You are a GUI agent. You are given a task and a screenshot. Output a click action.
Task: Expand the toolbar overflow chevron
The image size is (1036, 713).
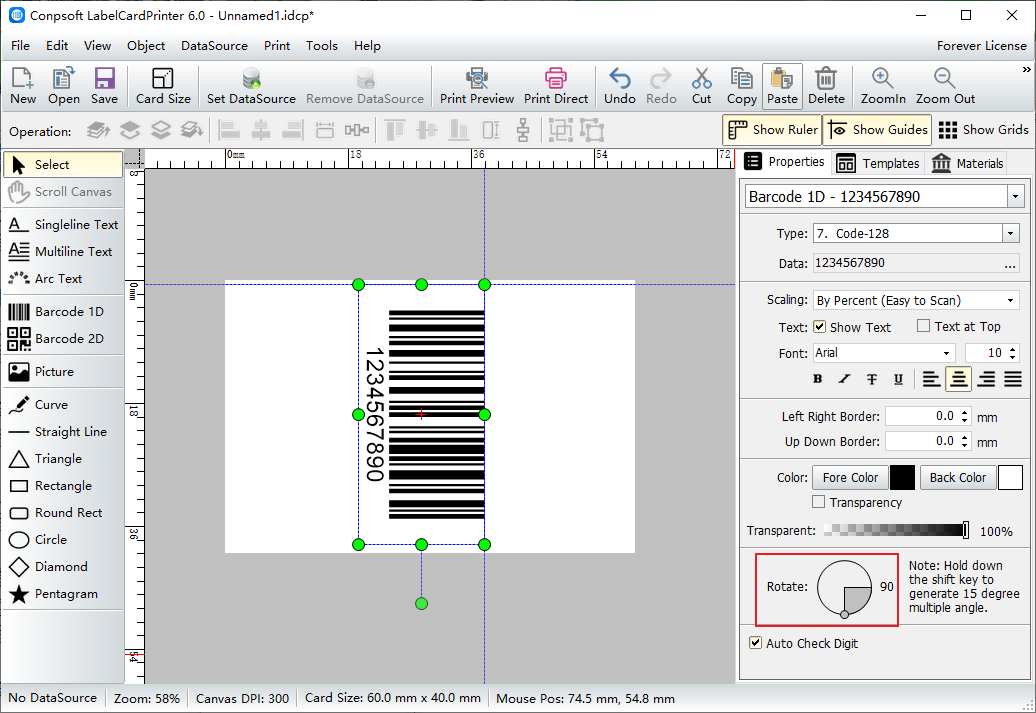(x=1026, y=69)
